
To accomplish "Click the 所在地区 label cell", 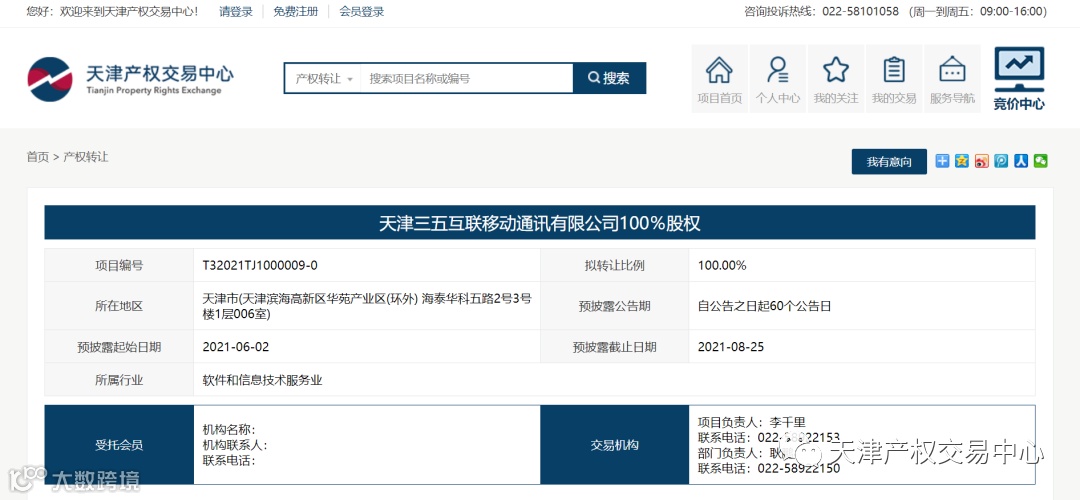I will tap(119, 306).
